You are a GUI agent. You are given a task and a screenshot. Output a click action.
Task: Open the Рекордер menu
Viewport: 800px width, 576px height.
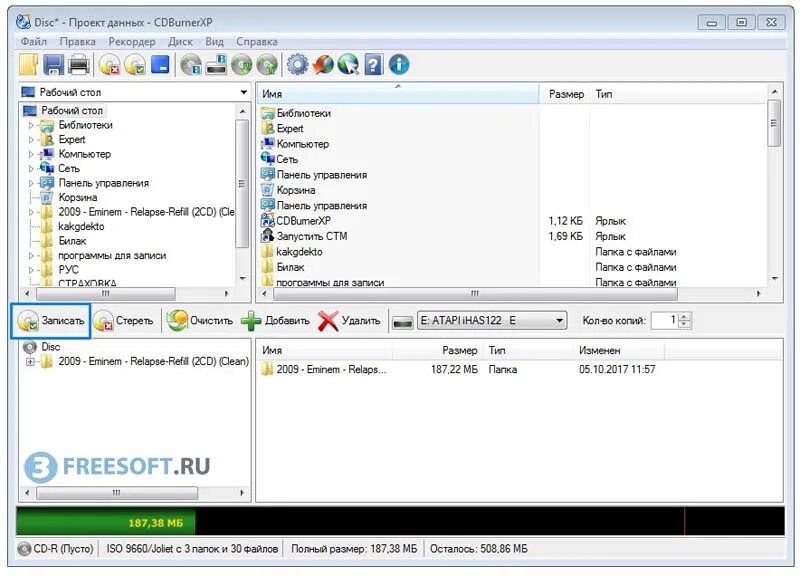pyautogui.click(x=132, y=42)
